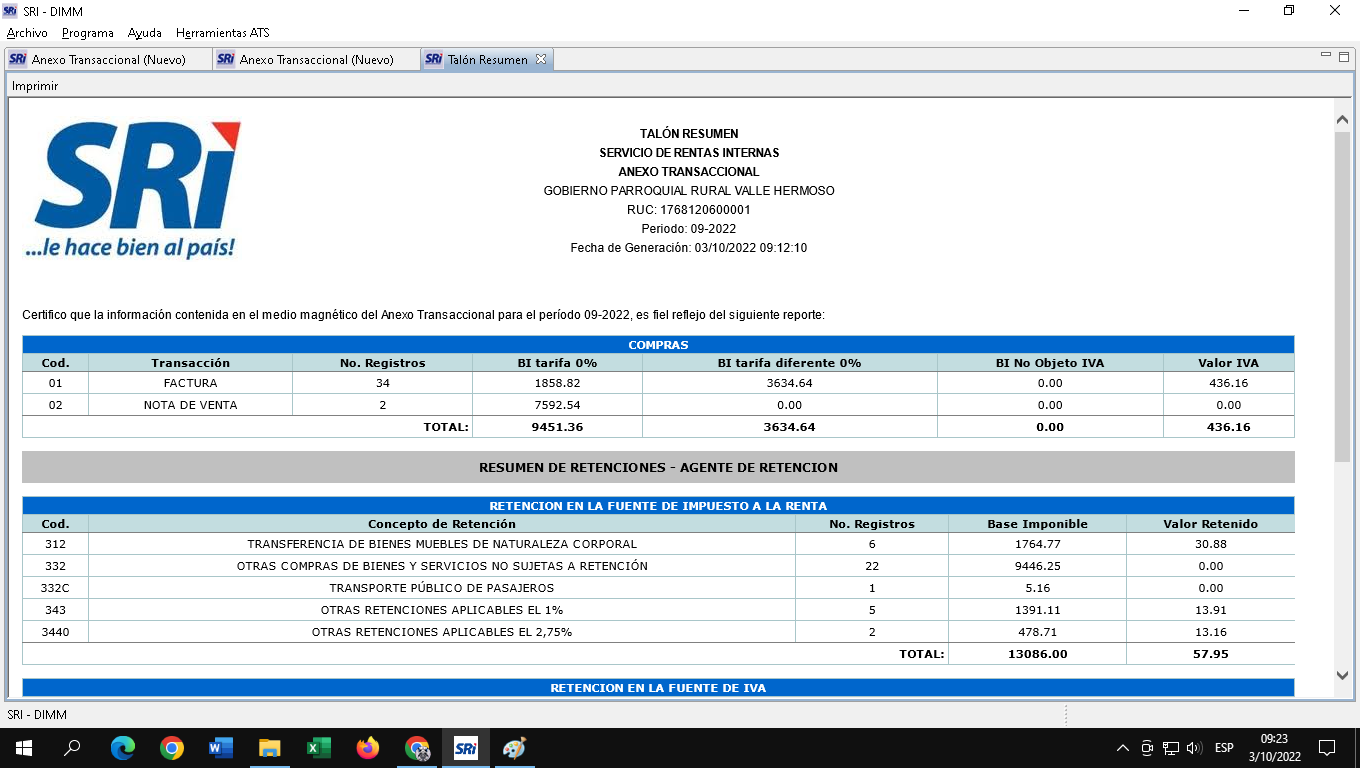The image size is (1360, 768).
Task: Launch Microsoft Word from the taskbar
Action: tap(221, 748)
